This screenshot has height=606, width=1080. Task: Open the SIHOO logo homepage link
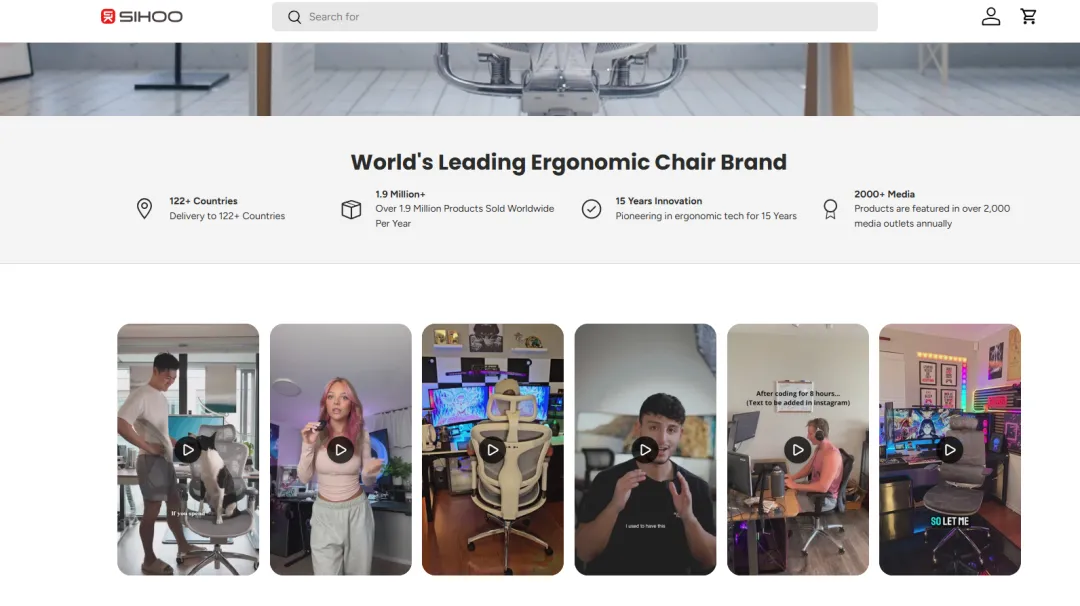[x=142, y=17]
